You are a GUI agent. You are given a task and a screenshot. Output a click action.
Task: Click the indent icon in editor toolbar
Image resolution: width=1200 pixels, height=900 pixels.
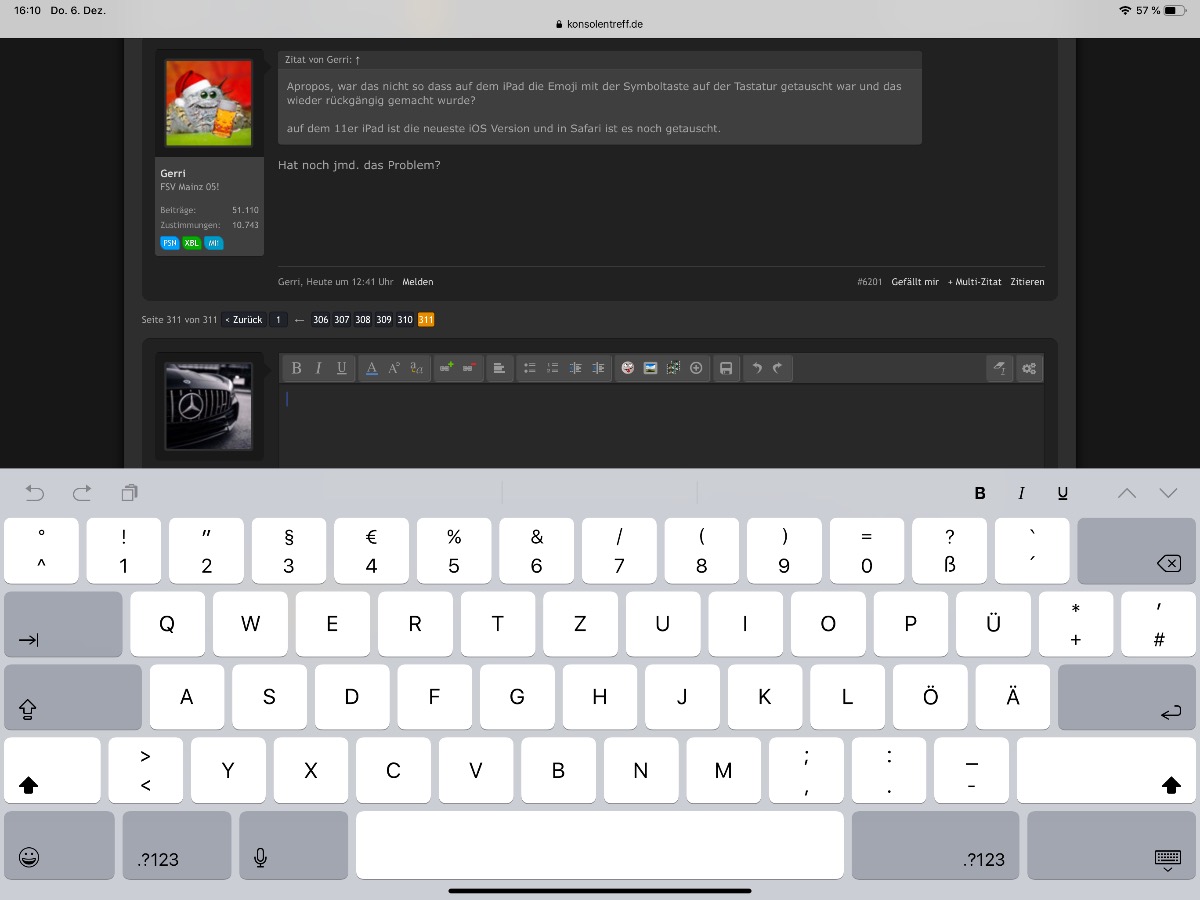coord(598,368)
